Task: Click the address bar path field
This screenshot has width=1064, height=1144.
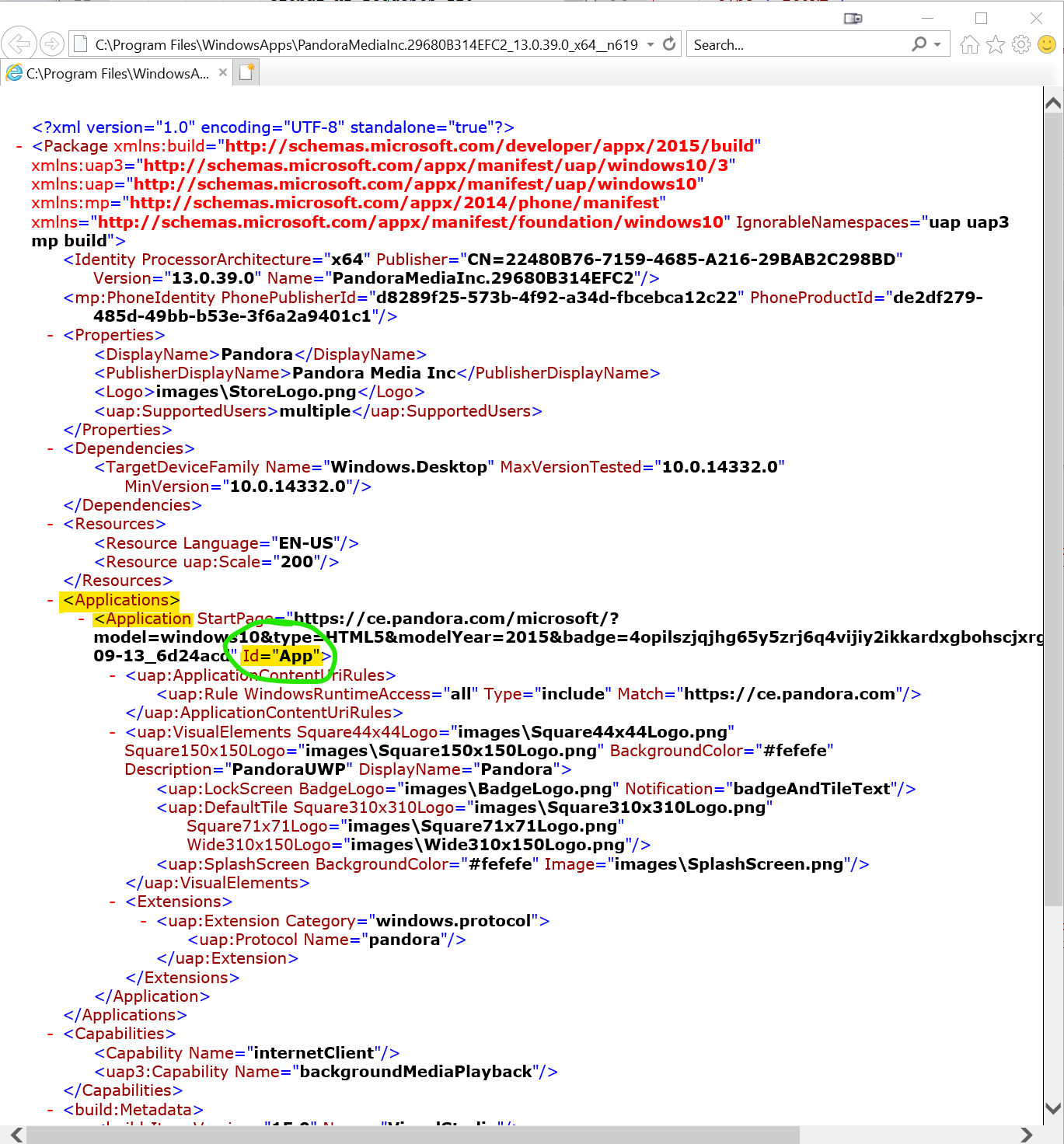Action: click(366, 44)
